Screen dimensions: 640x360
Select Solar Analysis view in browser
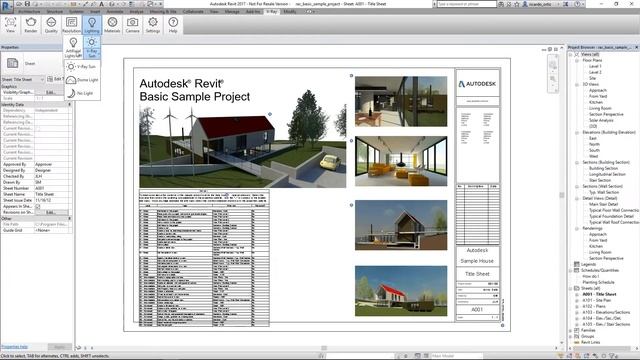(x=601, y=120)
